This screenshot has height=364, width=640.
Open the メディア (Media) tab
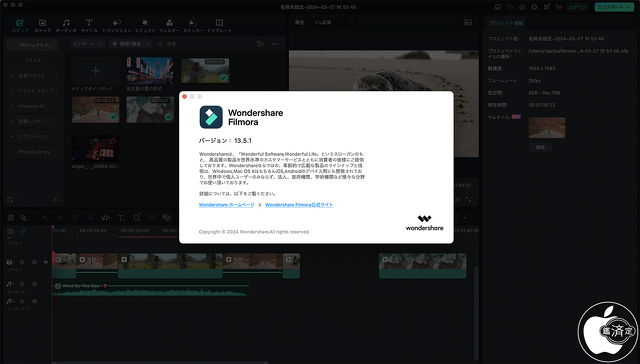click(20, 26)
